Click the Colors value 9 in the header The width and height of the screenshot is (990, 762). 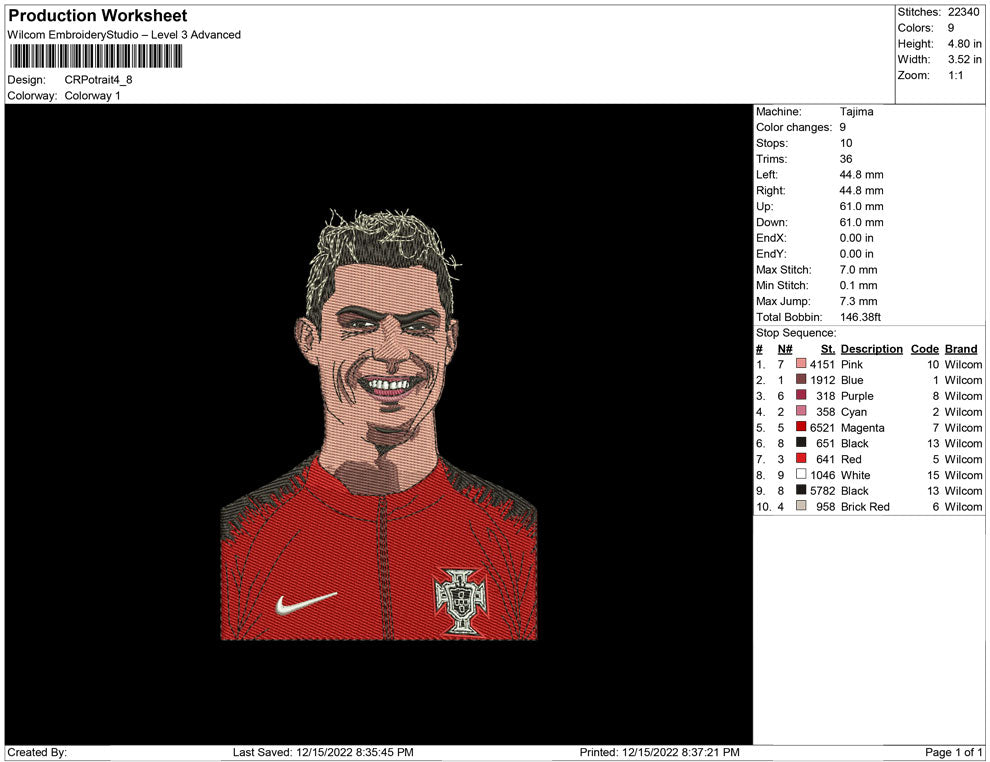coord(951,28)
